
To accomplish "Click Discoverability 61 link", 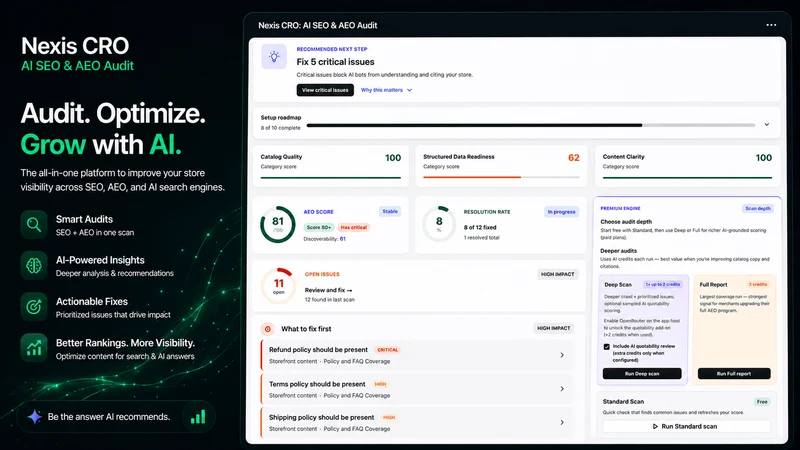I will tap(324, 239).
